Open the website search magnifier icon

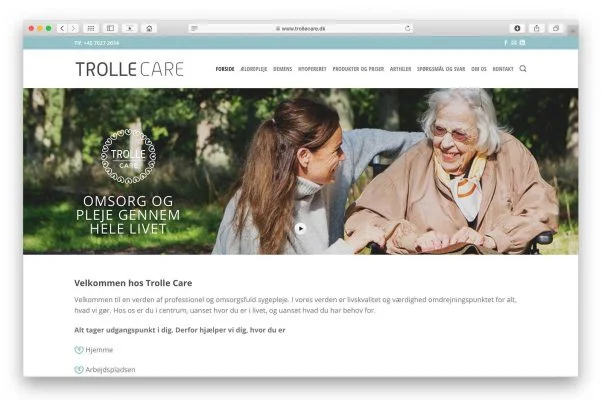click(x=523, y=69)
